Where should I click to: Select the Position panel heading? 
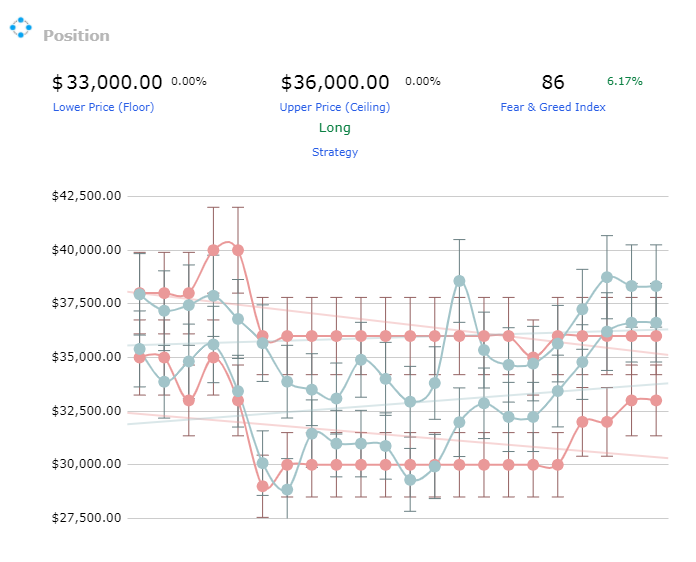76,36
